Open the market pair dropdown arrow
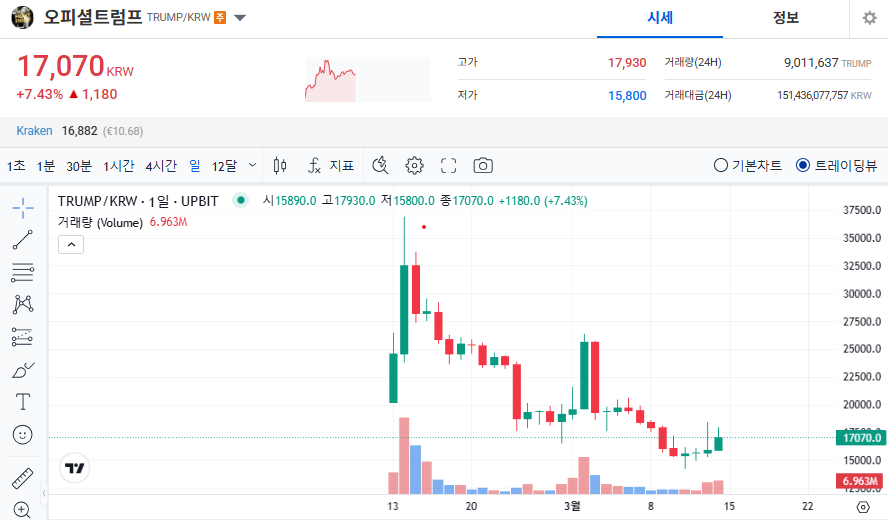888x520 pixels. [240, 18]
